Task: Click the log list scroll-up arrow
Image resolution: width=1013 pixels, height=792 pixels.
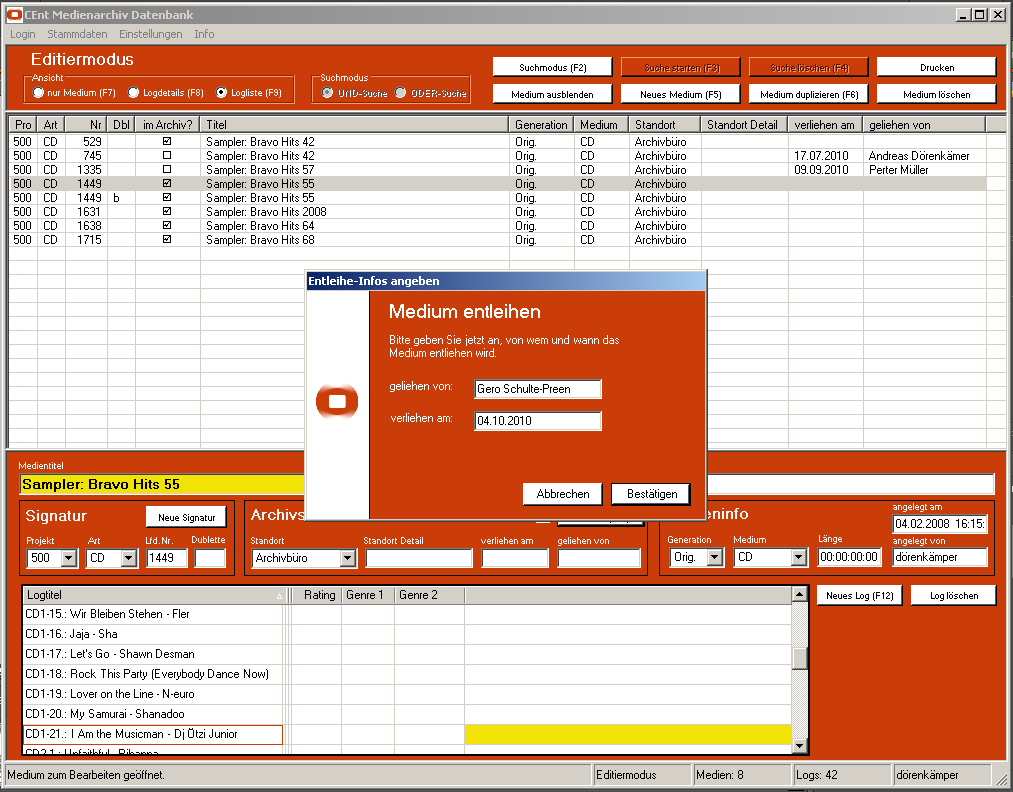Action: 799,595
